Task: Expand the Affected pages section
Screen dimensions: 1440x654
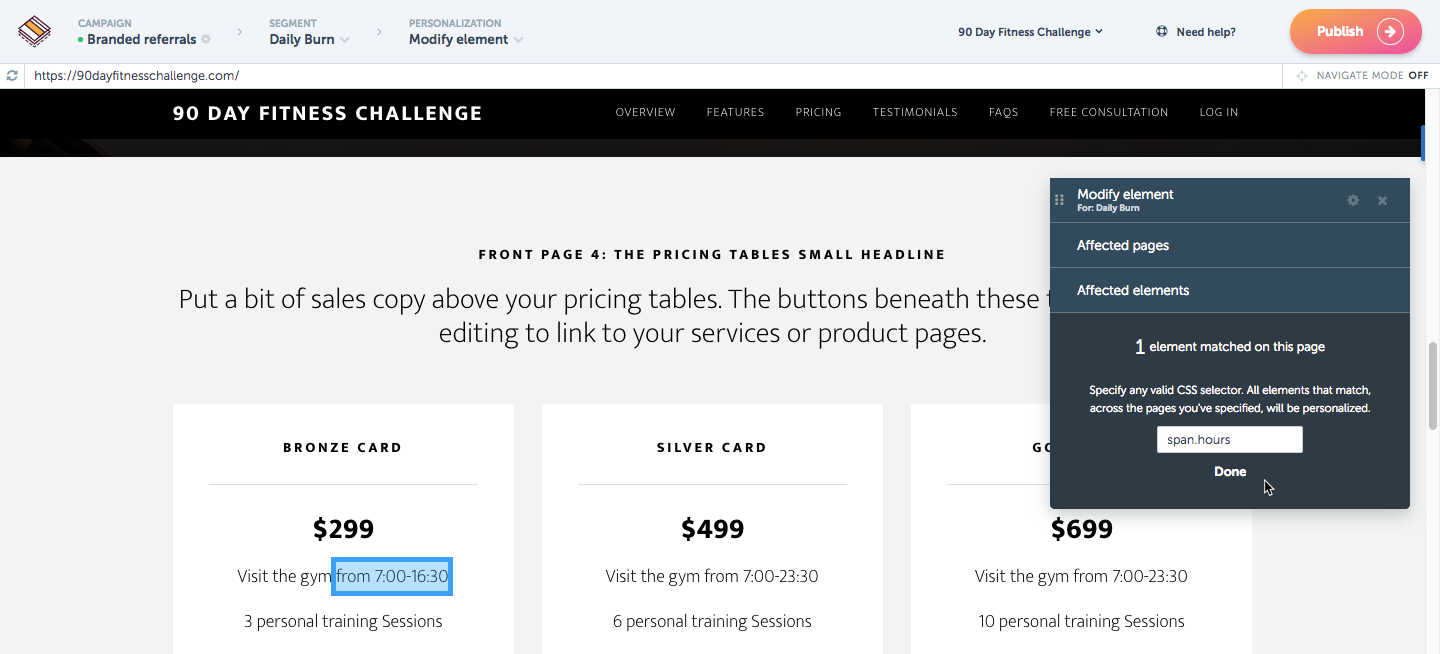Action: (x=1230, y=245)
